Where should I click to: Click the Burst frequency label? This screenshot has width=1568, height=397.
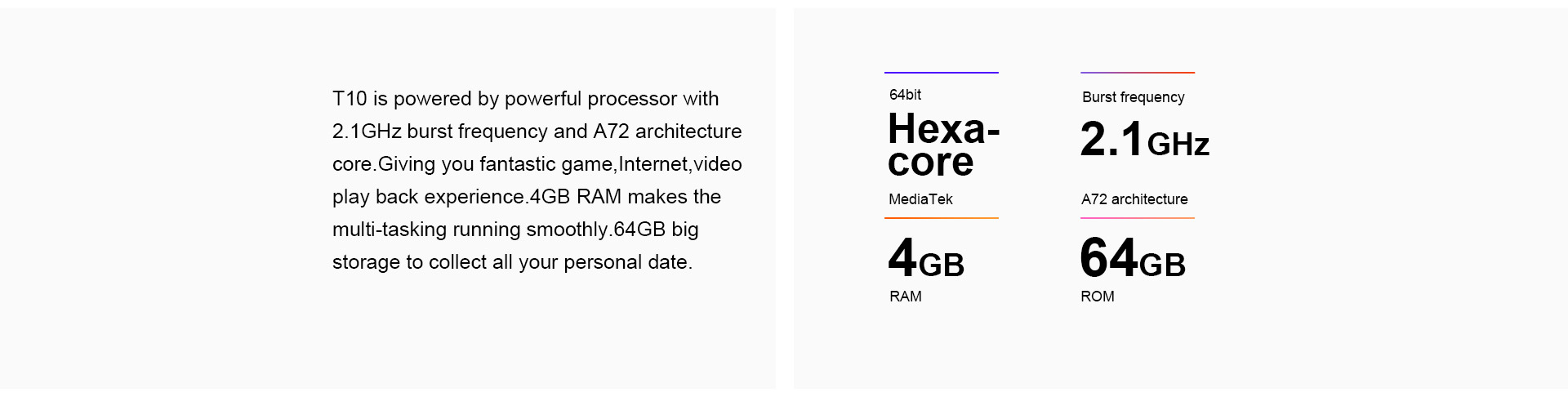(1133, 97)
